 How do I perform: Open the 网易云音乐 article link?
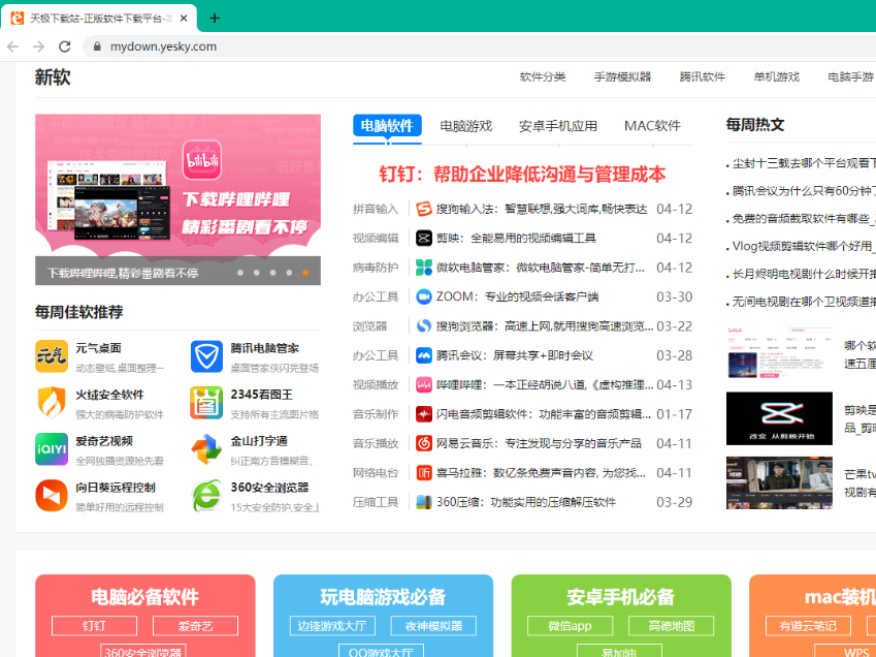click(x=539, y=444)
